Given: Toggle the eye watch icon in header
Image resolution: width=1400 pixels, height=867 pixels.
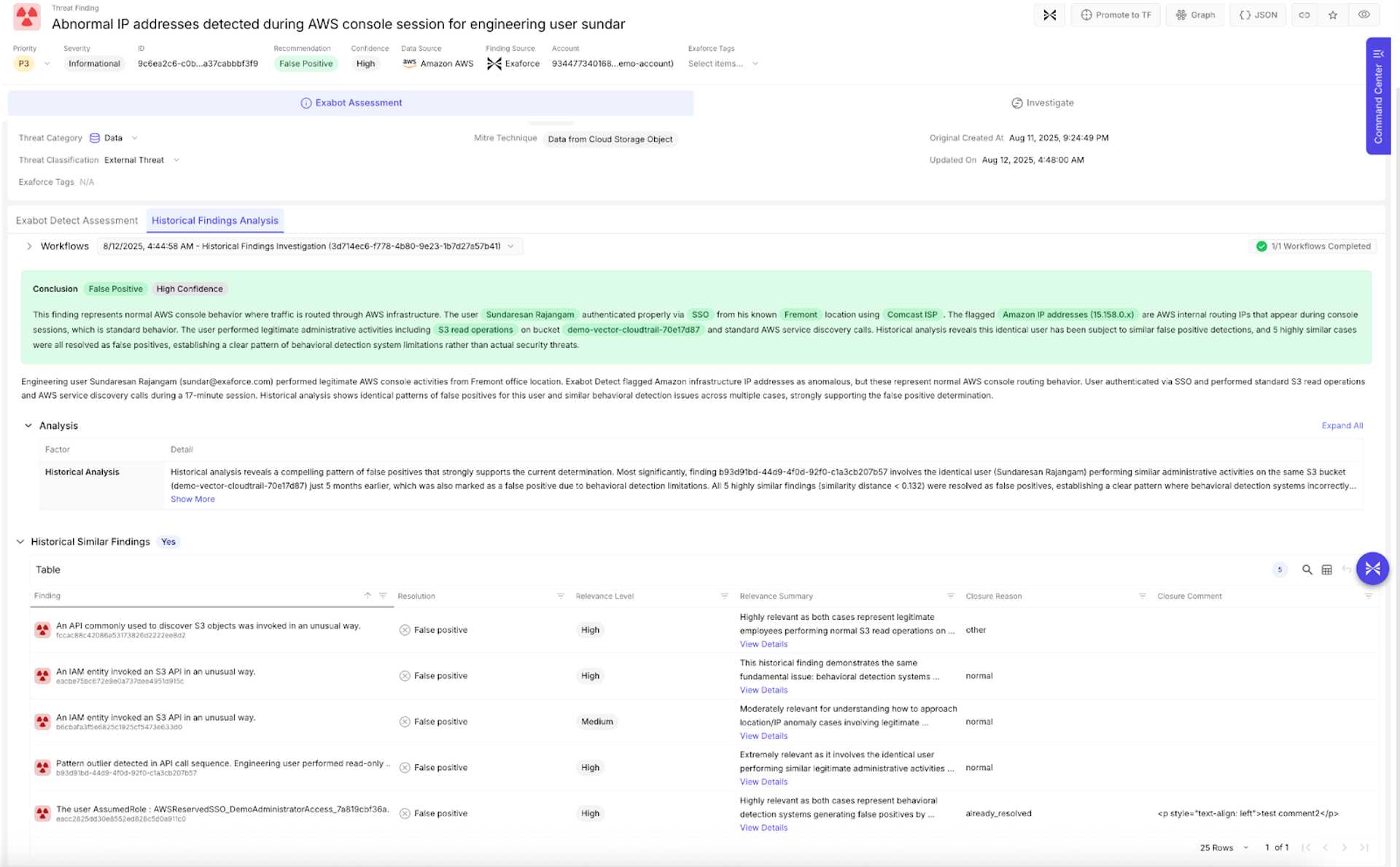Looking at the screenshot, I should pyautogui.click(x=1364, y=15).
